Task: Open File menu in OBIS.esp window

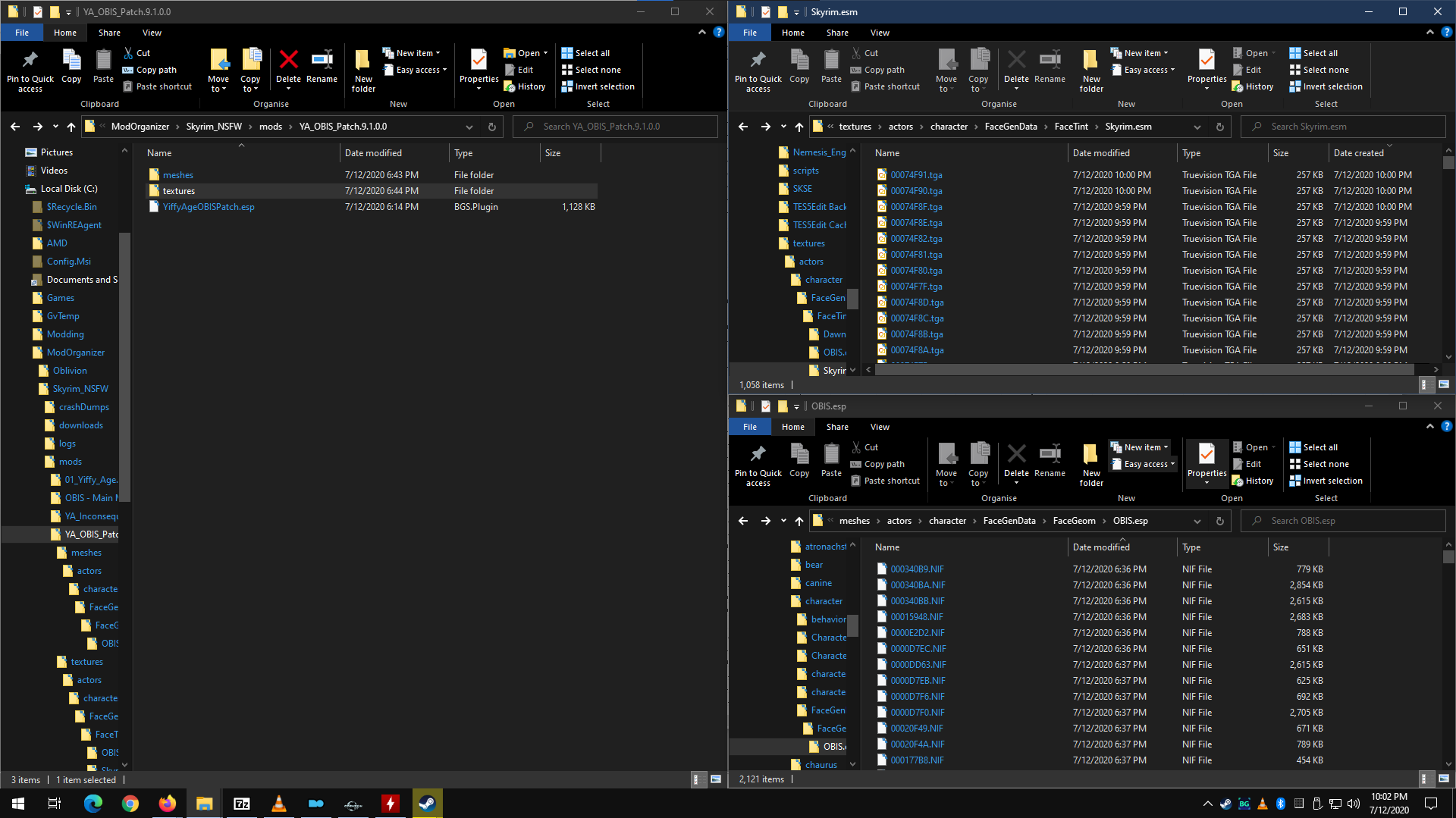Action: (x=750, y=427)
